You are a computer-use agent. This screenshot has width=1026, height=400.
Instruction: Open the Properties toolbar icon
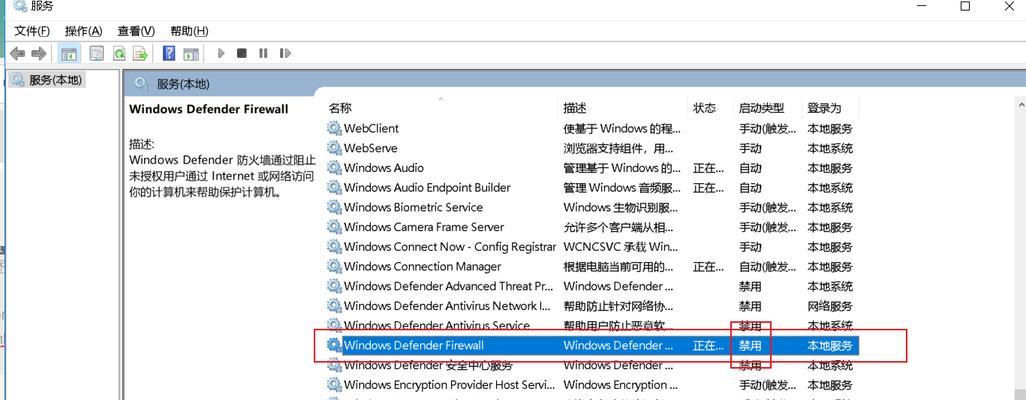[97, 54]
